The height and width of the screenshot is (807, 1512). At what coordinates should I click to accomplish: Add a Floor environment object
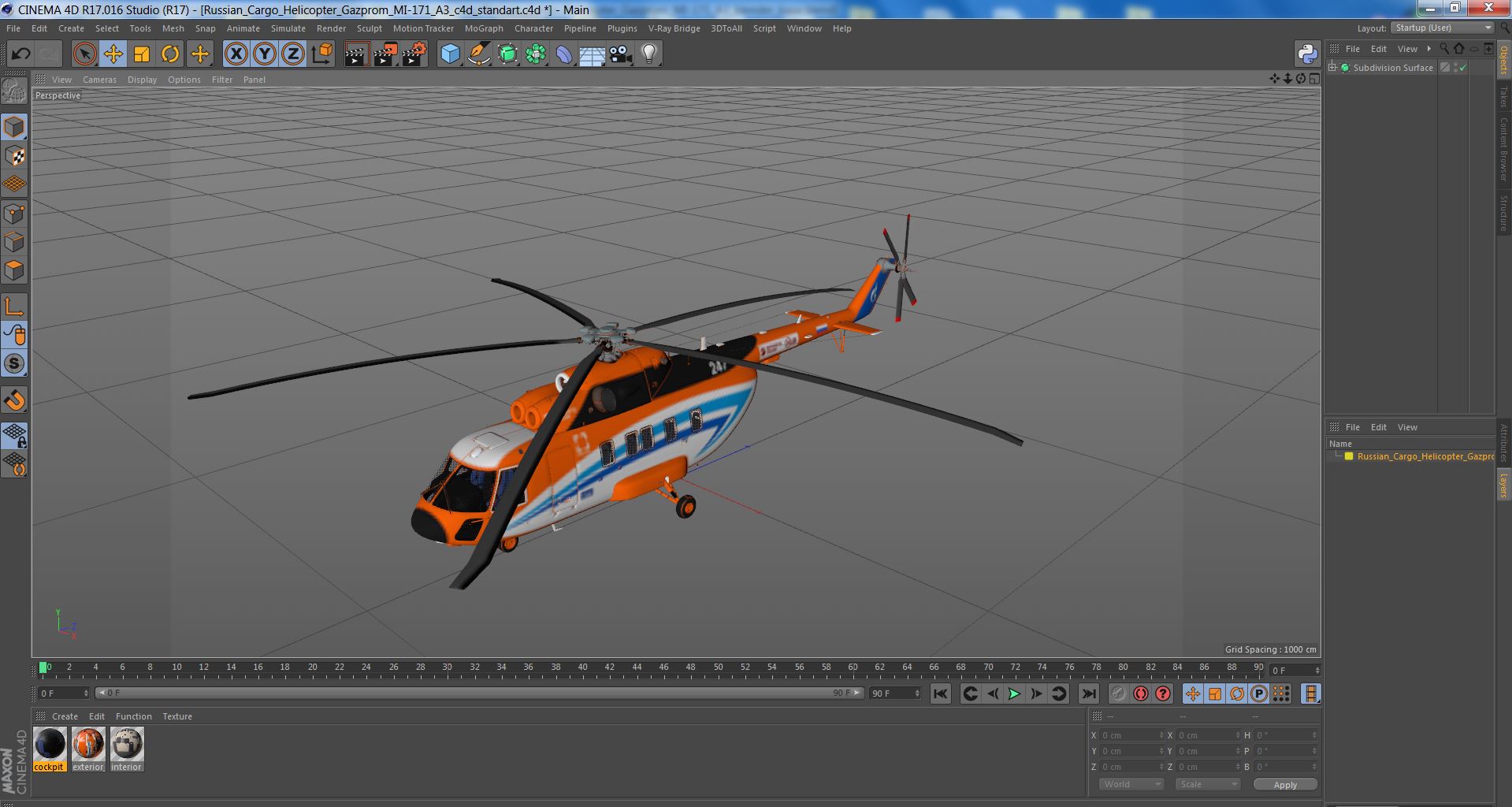(x=593, y=54)
